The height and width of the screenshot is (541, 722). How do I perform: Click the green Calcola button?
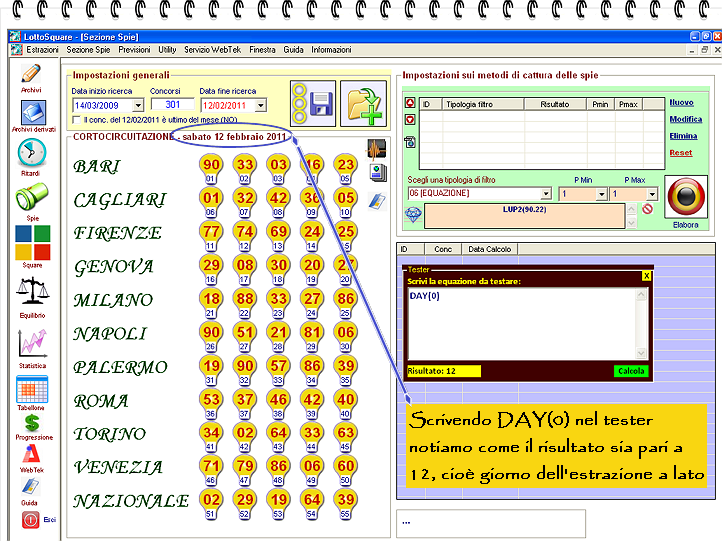click(631, 371)
